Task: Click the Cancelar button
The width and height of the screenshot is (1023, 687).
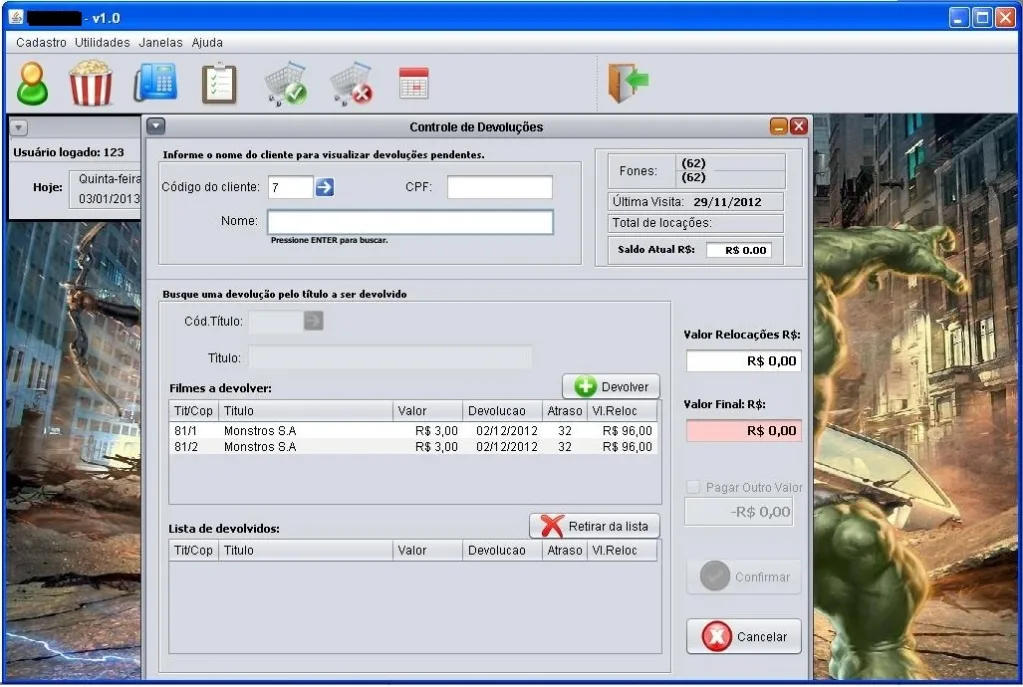Action: tap(744, 636)
